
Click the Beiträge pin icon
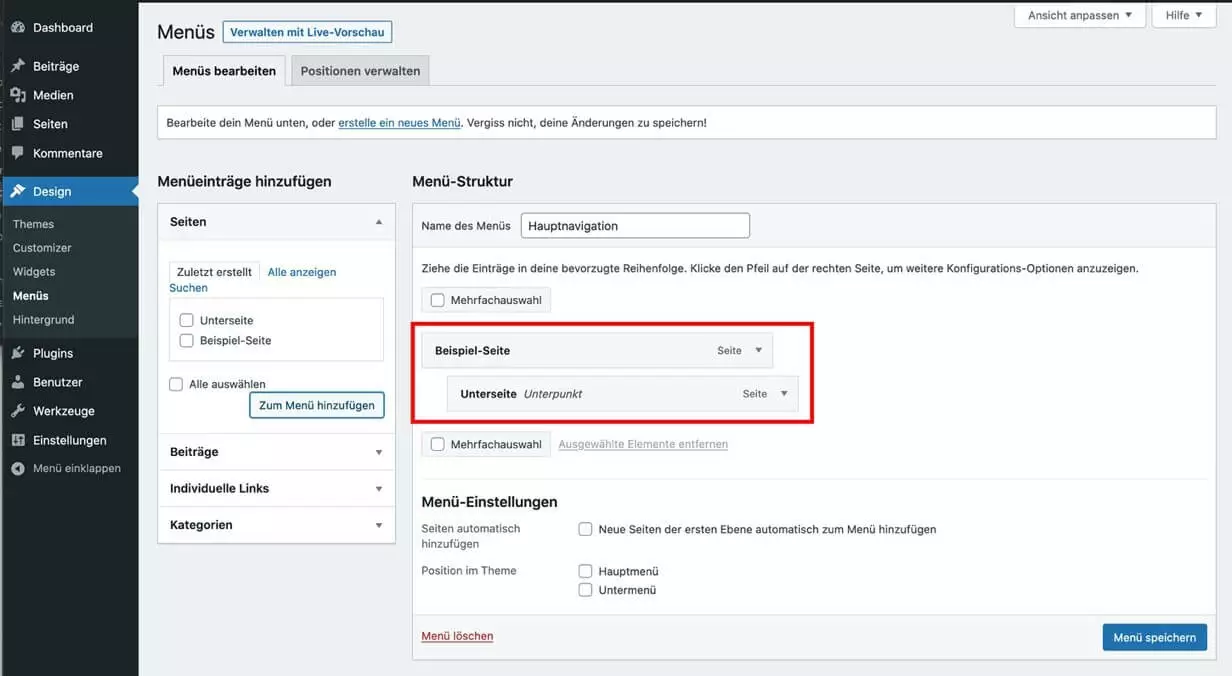pyautogui.click(x=18, y=66)
